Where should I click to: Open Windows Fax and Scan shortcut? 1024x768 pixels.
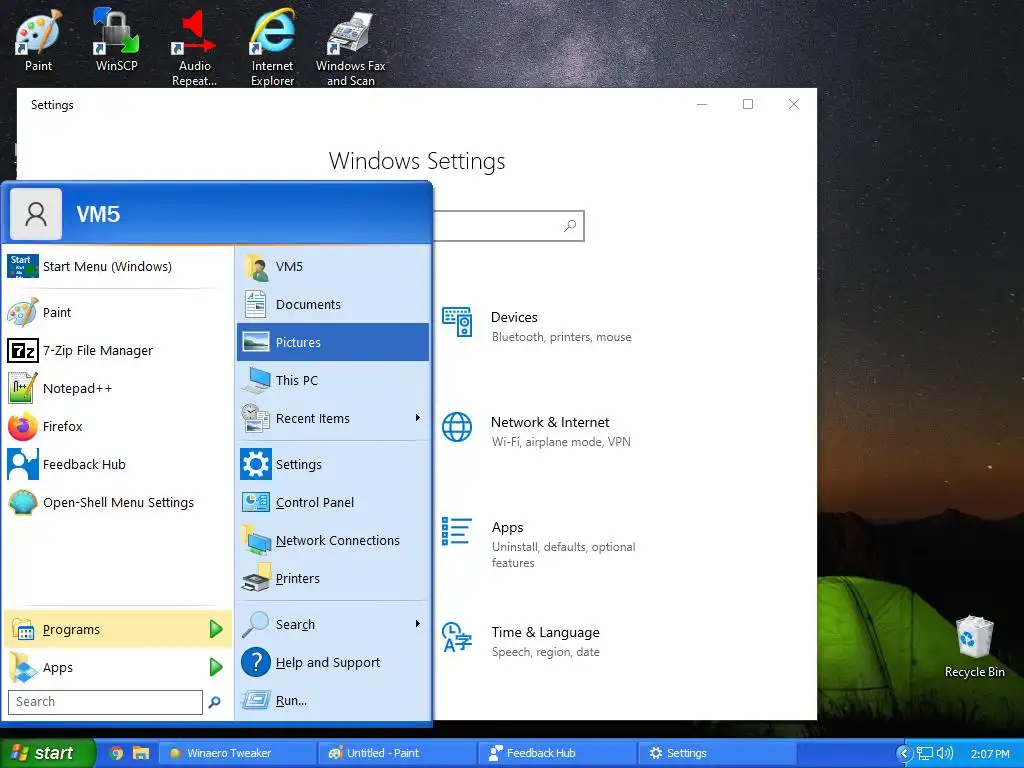(x=351, y=47)
